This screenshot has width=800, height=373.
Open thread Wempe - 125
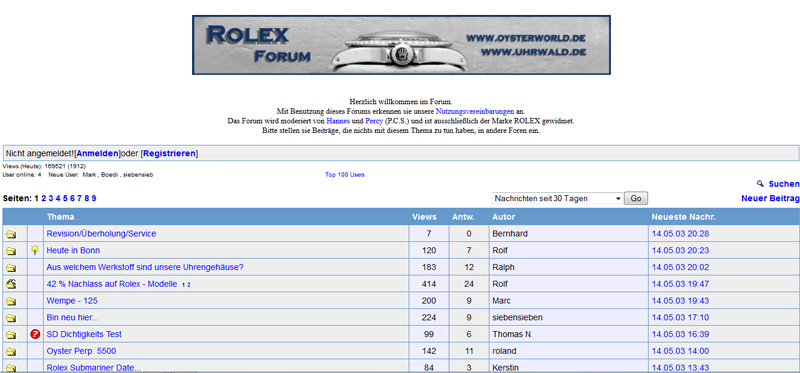tap(72, 301)
